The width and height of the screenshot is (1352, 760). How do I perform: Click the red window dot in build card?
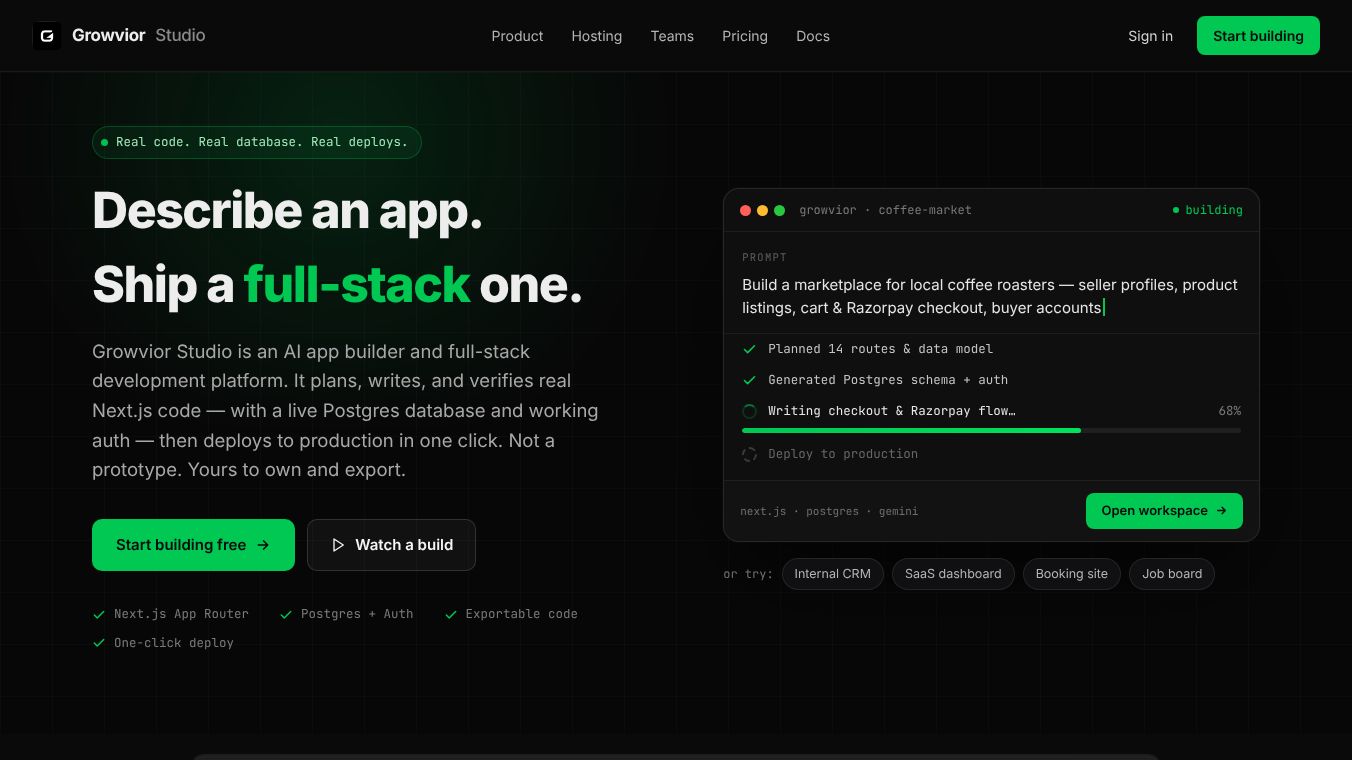click(x=745, y=211)
